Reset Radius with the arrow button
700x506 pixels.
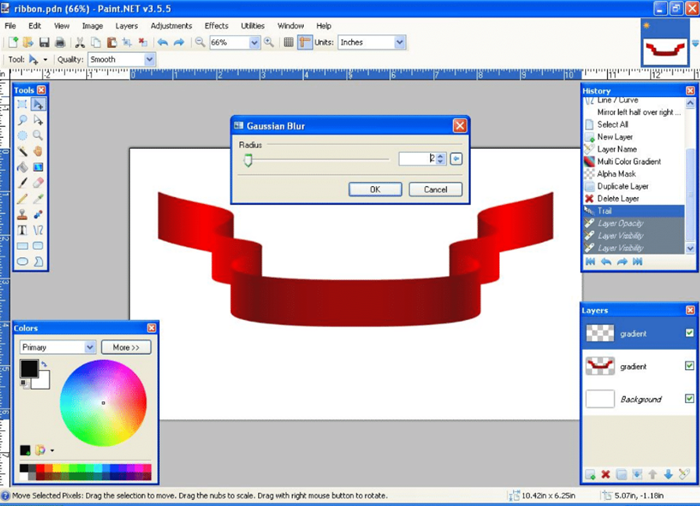[456, 159]
